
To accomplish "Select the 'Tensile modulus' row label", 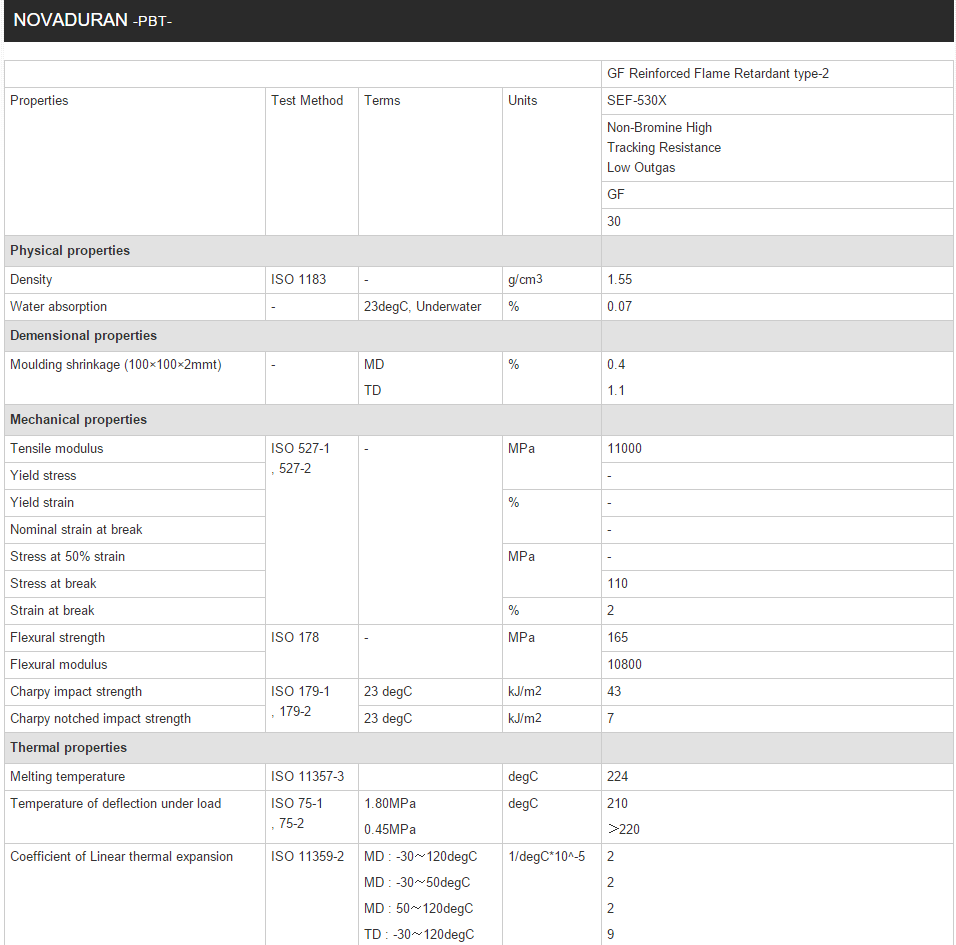I will pos(57,449).
